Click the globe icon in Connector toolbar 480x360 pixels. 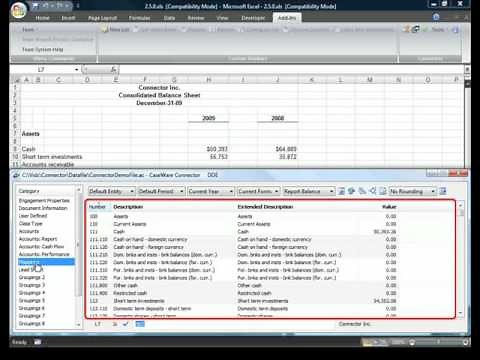pos(351,191)
